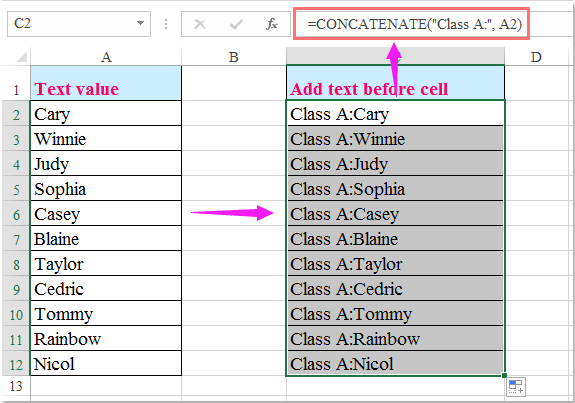575x403 pixels.
Task: Select row 6 header
Action: (16, 215)
